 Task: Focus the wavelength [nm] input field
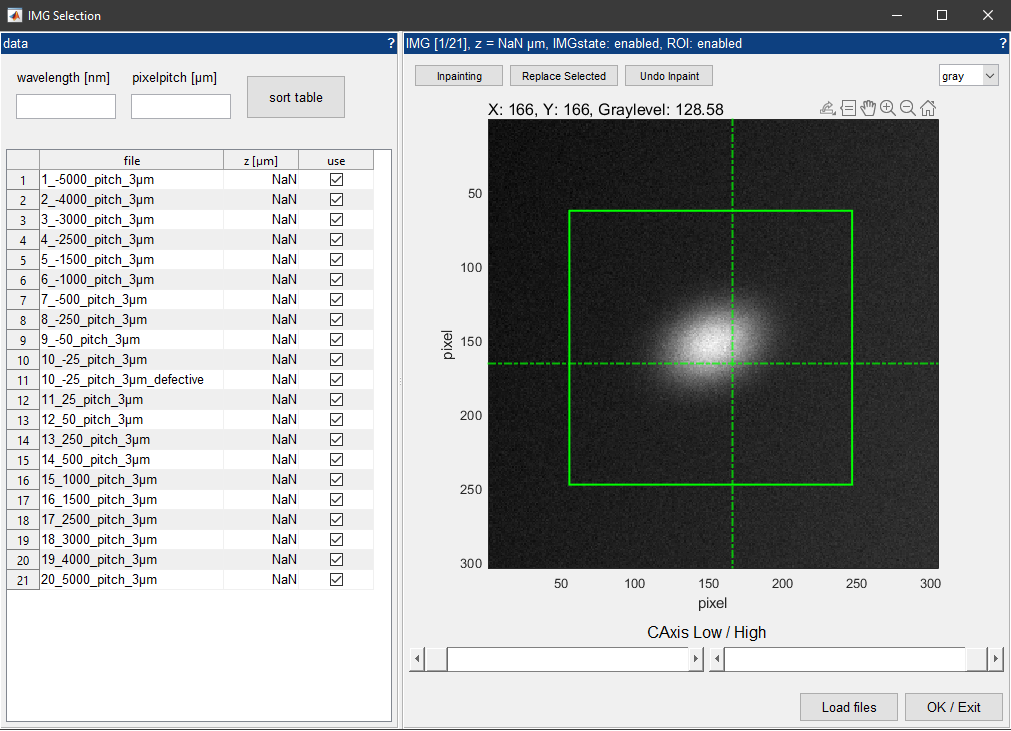(66, 106)
